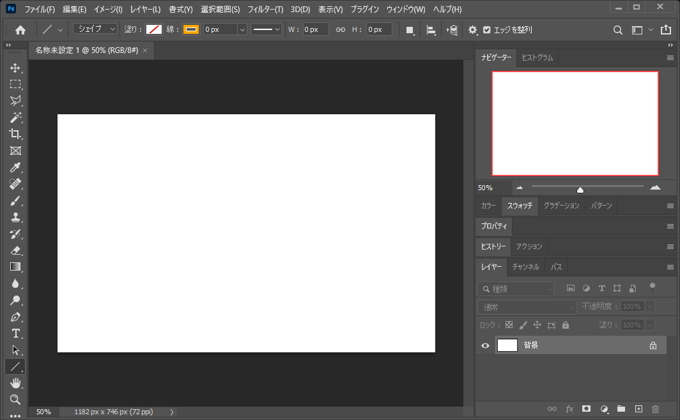The height and width of the screenshot is (420, 680).
Task: Create a new layer group folder
Action: tap(621, 409)
